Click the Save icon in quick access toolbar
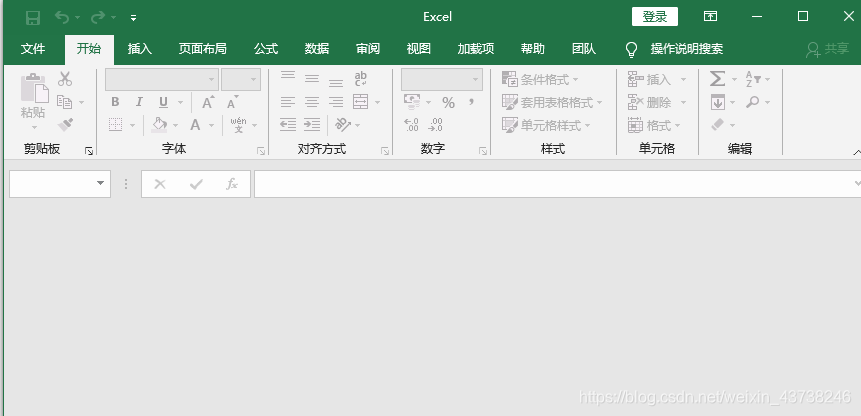Image resolution: width=861 pixels, height=416 pixels. (x=33, y=18)
